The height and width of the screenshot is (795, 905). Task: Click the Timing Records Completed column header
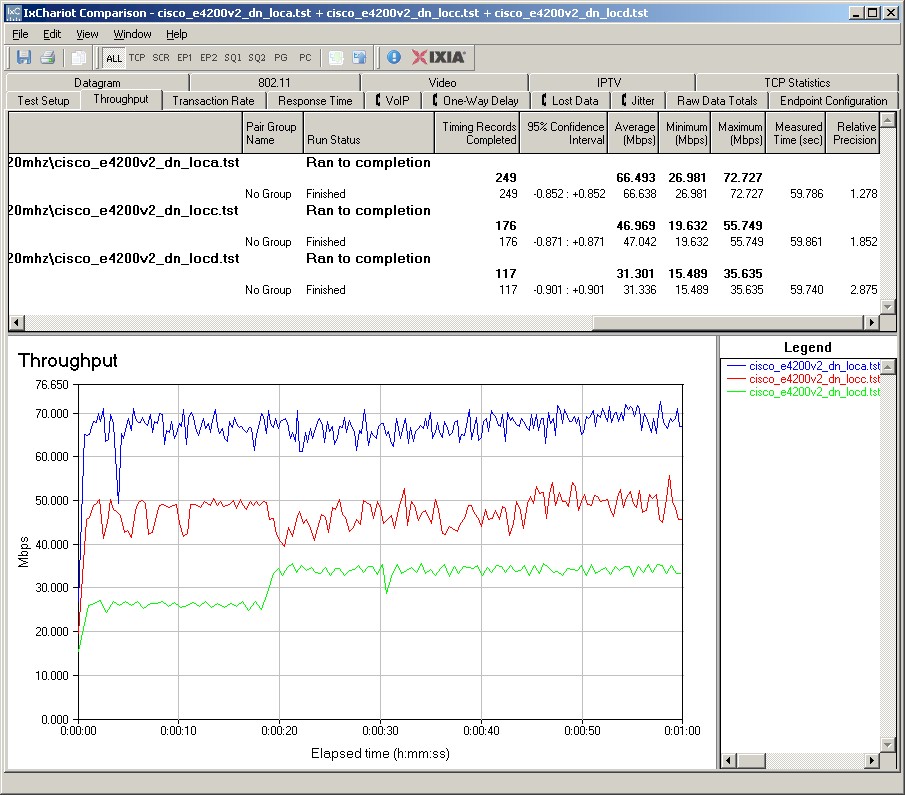tap(477, 133)
